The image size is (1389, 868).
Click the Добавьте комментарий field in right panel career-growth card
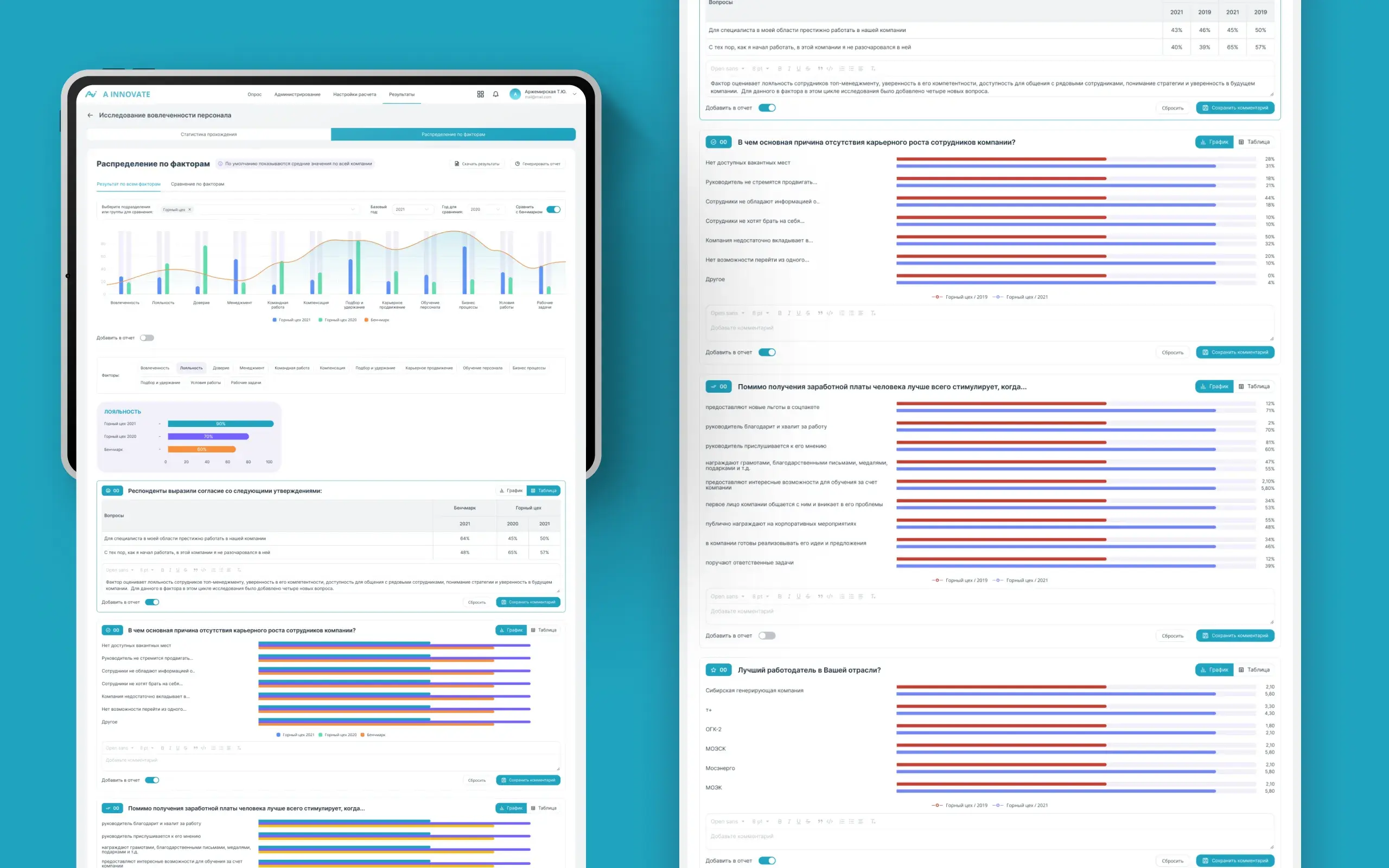point(990,328)
